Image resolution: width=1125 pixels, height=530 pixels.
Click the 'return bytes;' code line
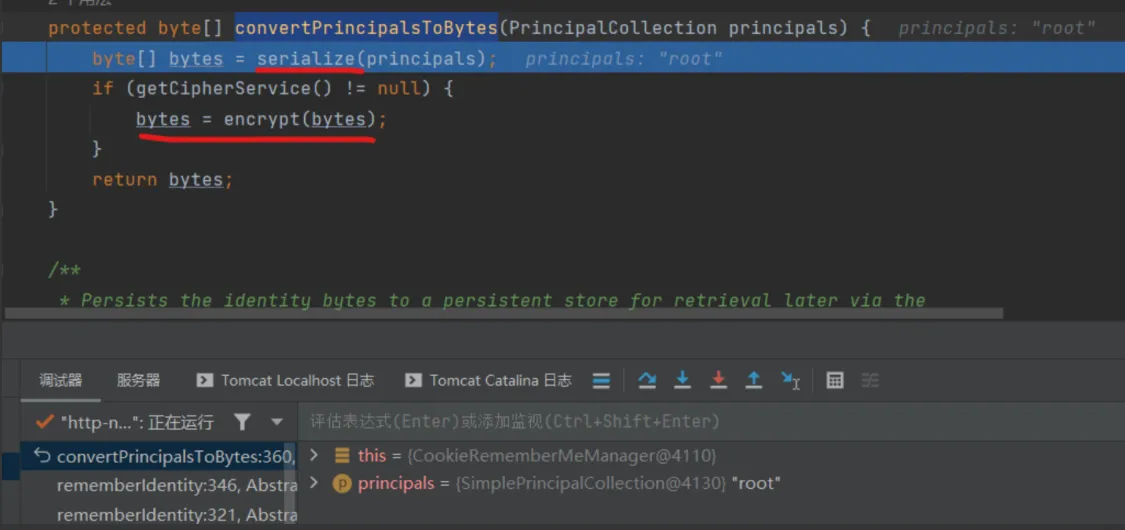click(162, 179)
